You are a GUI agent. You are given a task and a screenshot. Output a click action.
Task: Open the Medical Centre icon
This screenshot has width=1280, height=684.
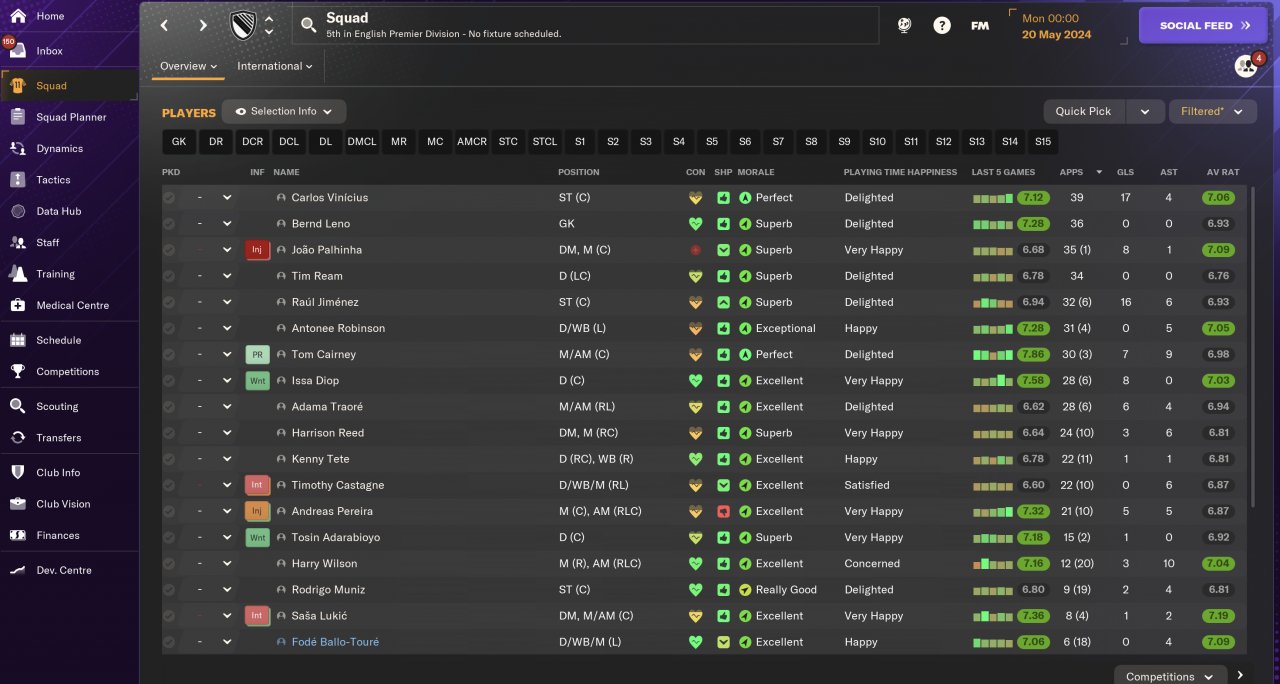18,305
